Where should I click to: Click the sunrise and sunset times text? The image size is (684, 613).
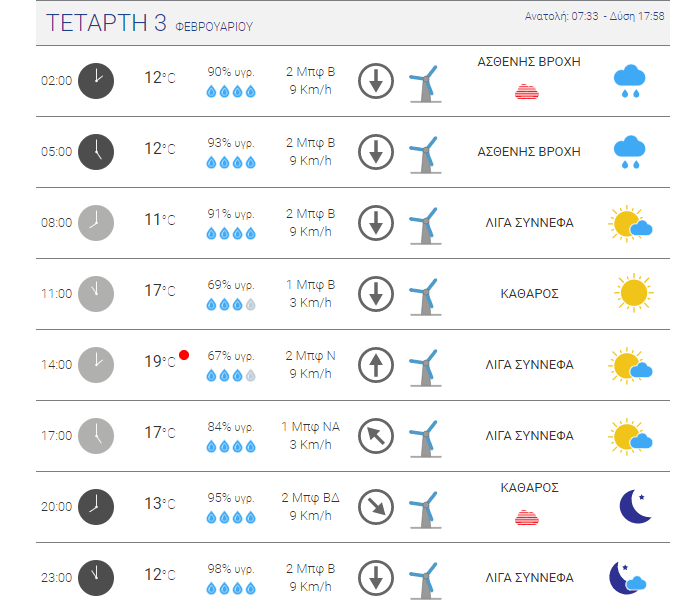594,17
